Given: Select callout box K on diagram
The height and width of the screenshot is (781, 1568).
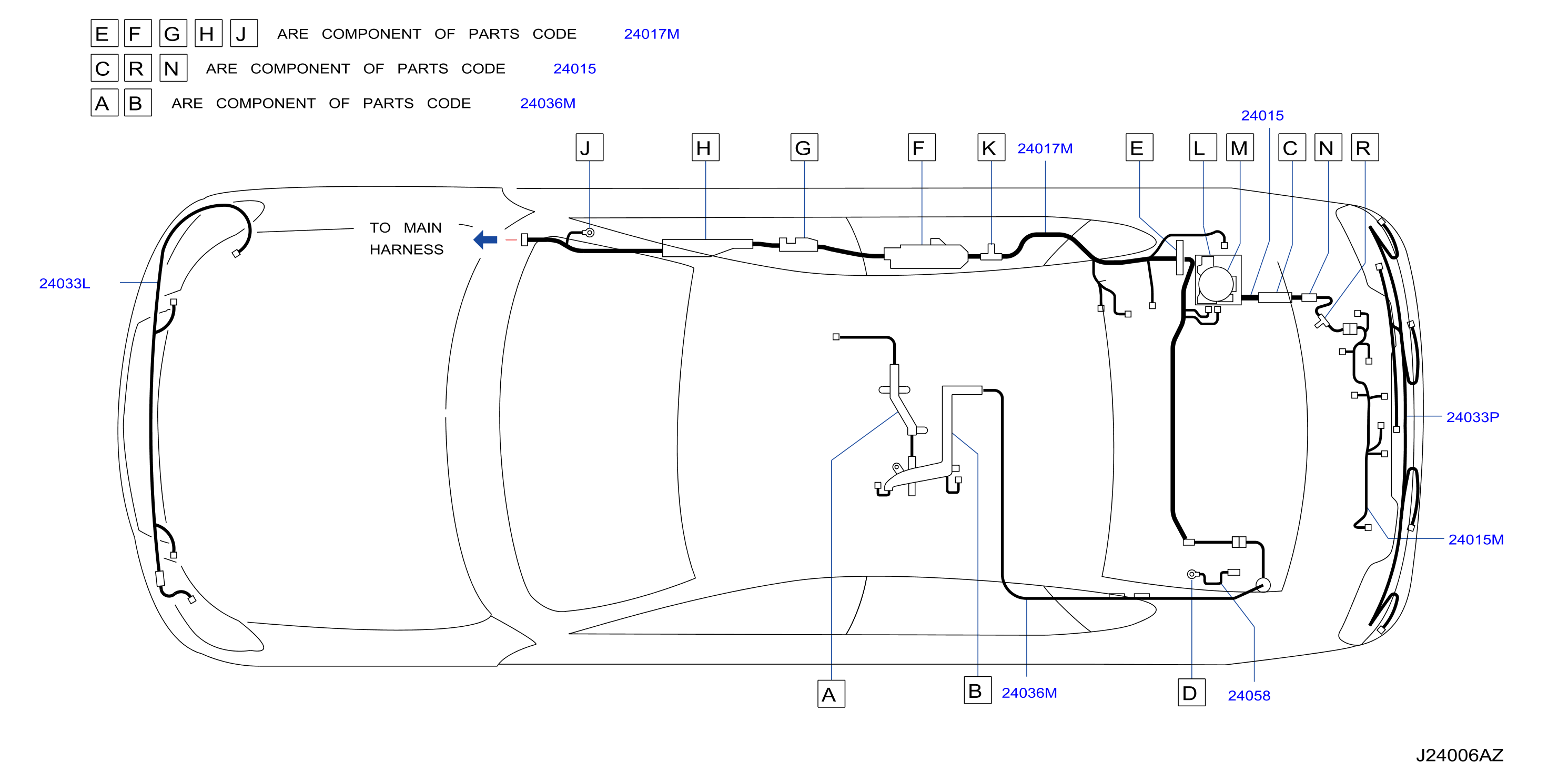Looking at the screenshot, I should click(991, 147).
